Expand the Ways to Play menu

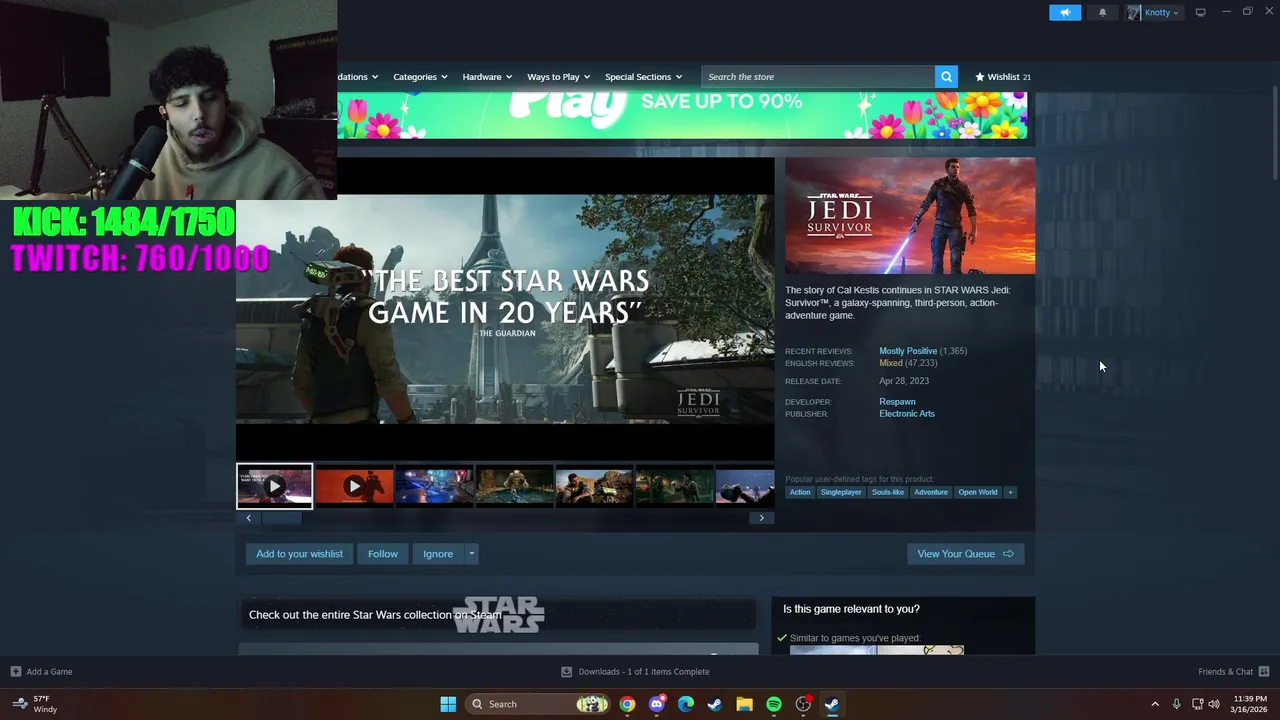click(558, 77)
